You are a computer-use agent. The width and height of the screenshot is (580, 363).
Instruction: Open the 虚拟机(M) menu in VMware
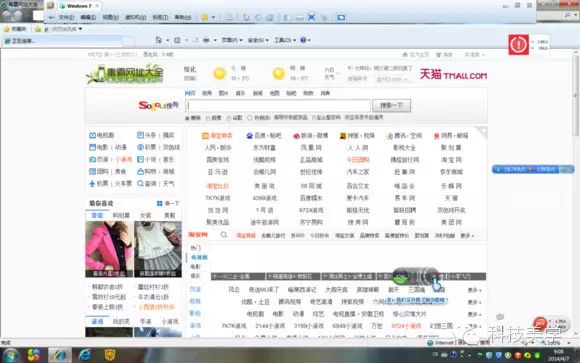click(x=135, y=17)
